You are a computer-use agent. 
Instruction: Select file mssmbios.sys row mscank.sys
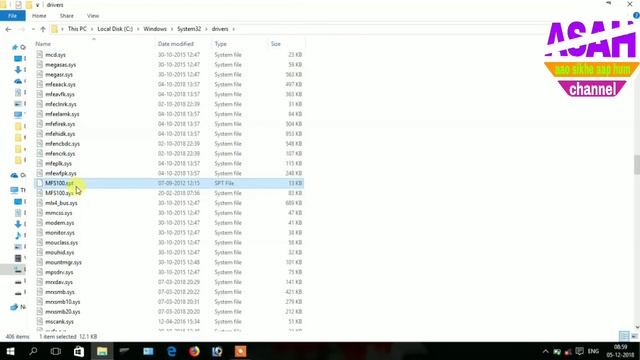pyautogui.click(x=60, y=322)
